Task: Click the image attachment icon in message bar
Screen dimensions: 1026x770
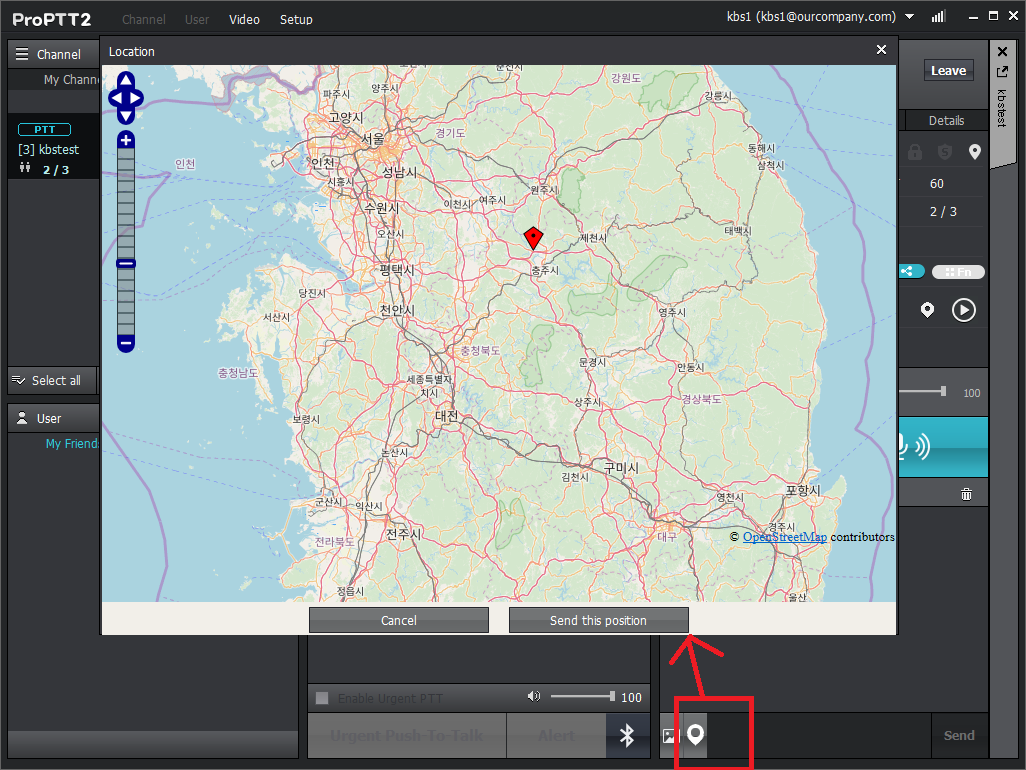Action: pos(670,736)
